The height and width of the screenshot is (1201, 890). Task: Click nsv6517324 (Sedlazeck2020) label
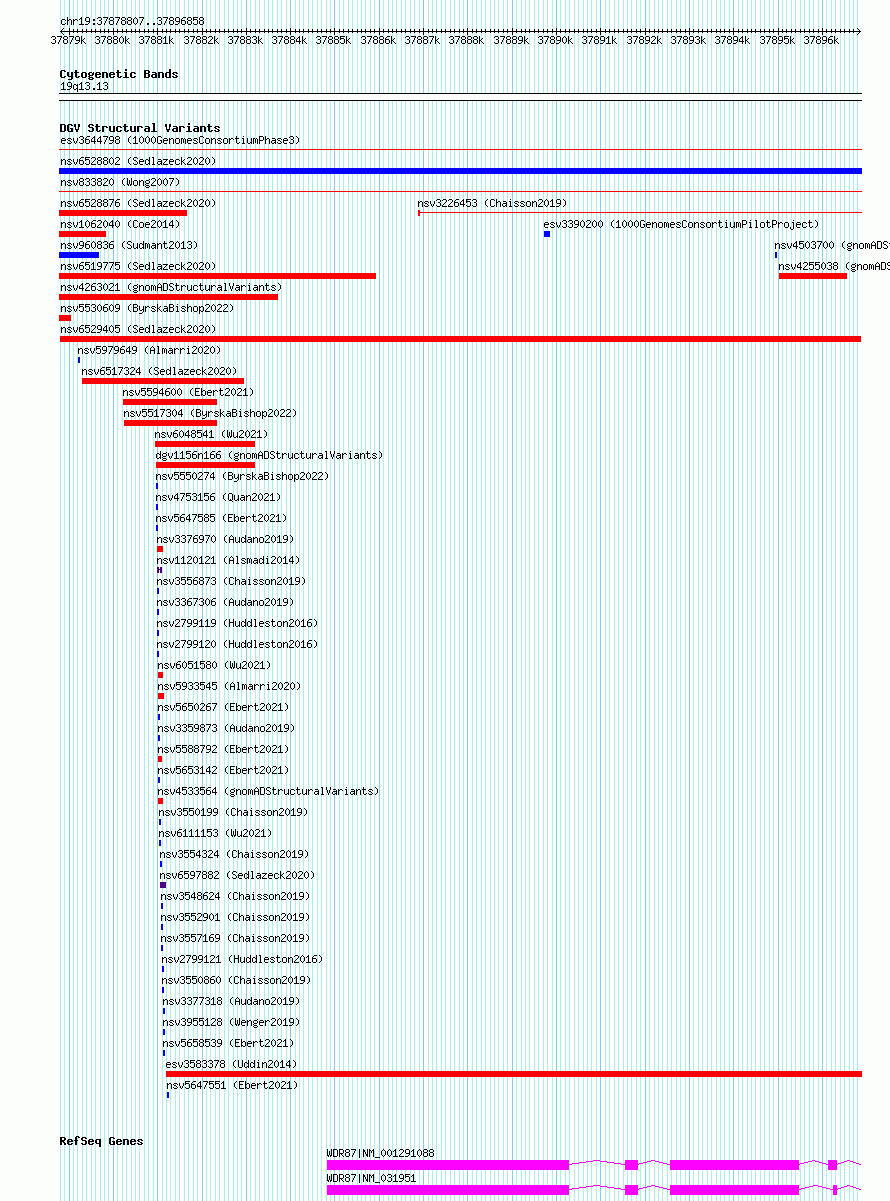click(159, 372)
